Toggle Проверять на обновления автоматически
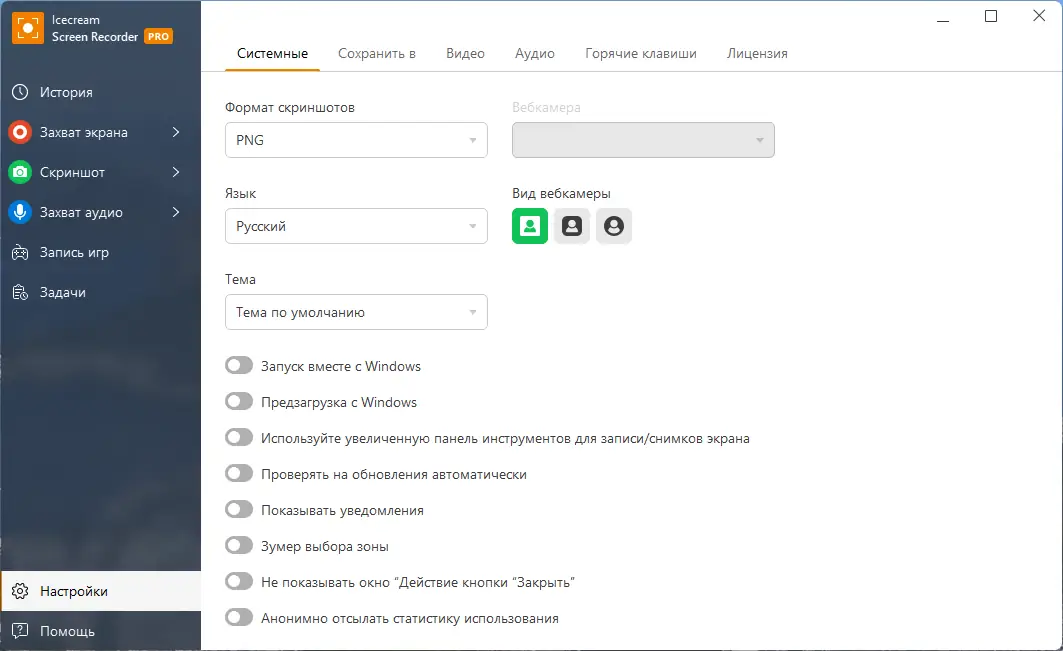Image resolution: width=1063 pixels, height=651 pixels. point(239,474)
